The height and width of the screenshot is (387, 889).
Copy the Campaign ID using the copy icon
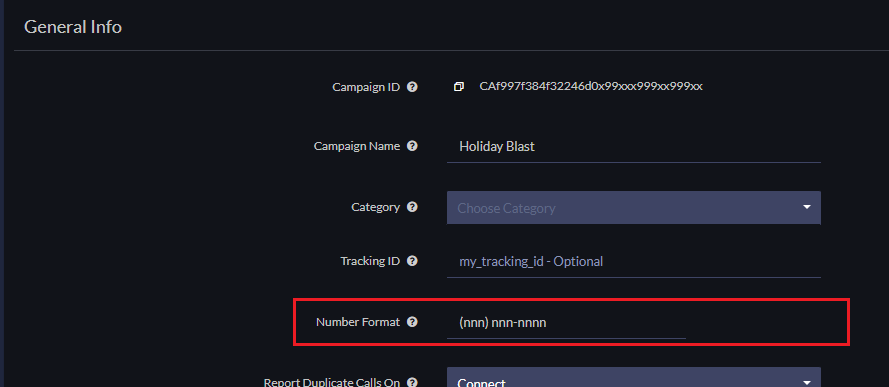click(459, 87)
